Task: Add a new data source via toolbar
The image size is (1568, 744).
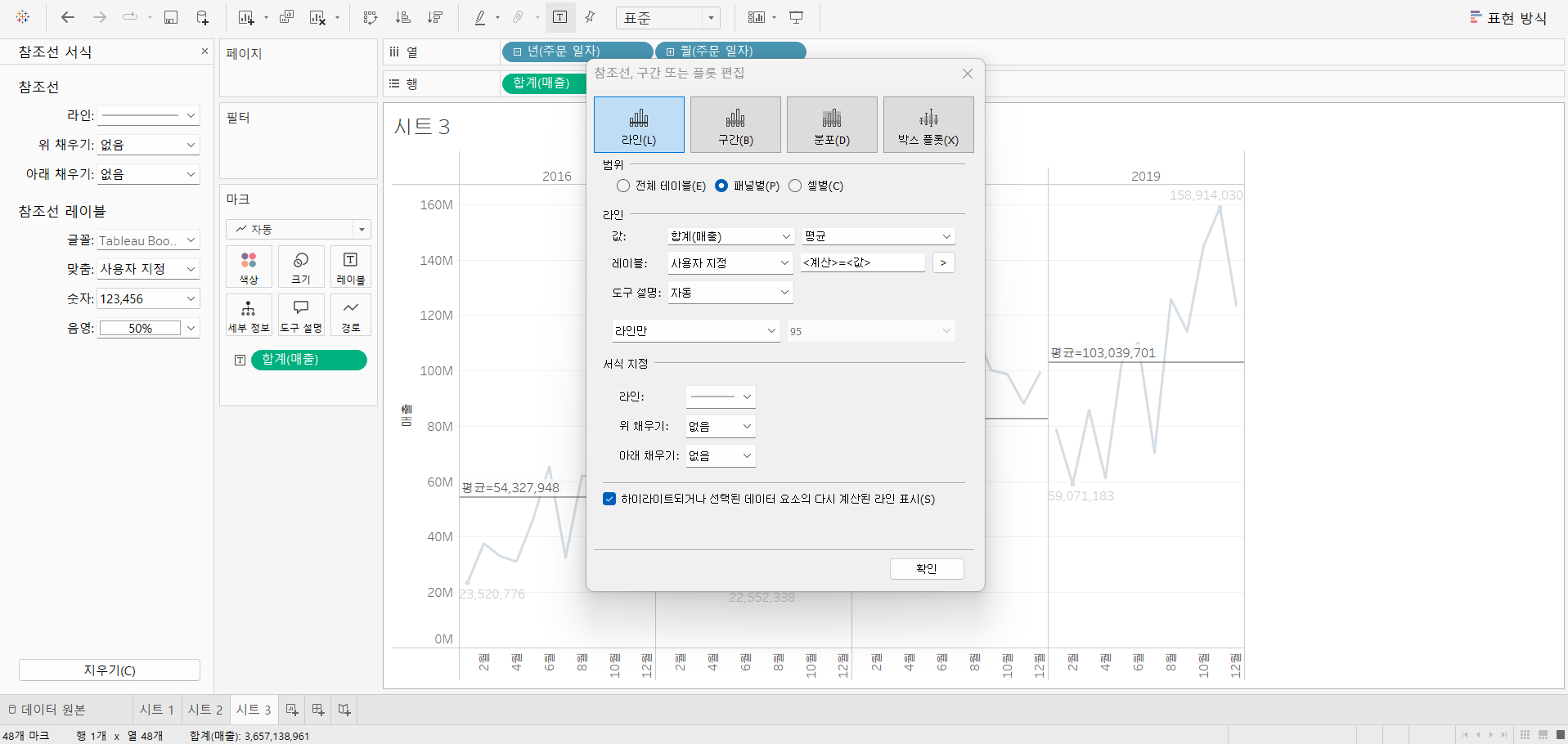Action: coord(202,17)
